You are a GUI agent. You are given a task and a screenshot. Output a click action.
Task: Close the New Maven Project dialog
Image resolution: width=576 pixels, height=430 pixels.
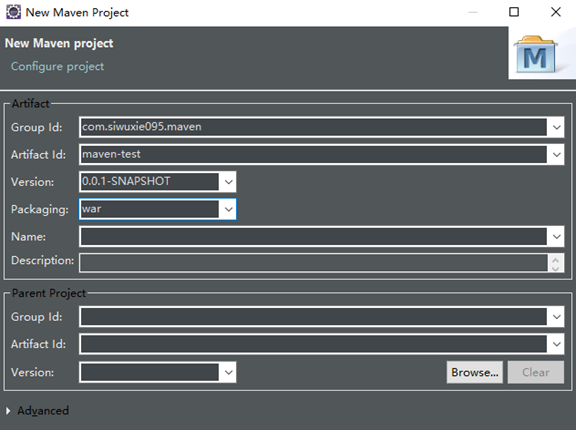click(x=556, y=12)
